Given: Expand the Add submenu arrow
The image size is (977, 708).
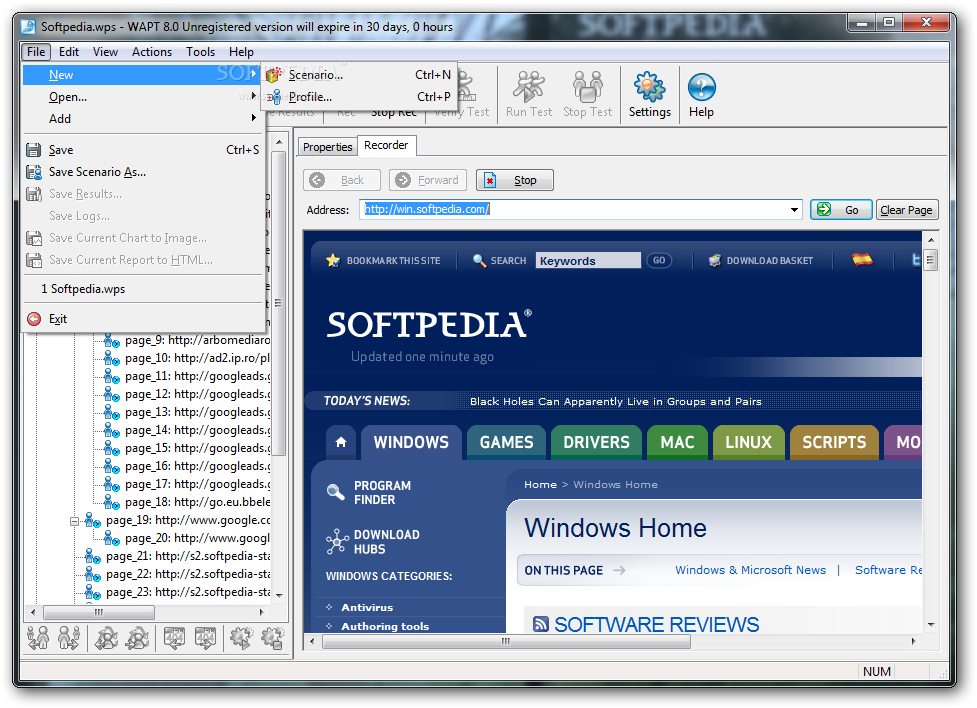Looking at the screenshot, I should click(254, 118).
